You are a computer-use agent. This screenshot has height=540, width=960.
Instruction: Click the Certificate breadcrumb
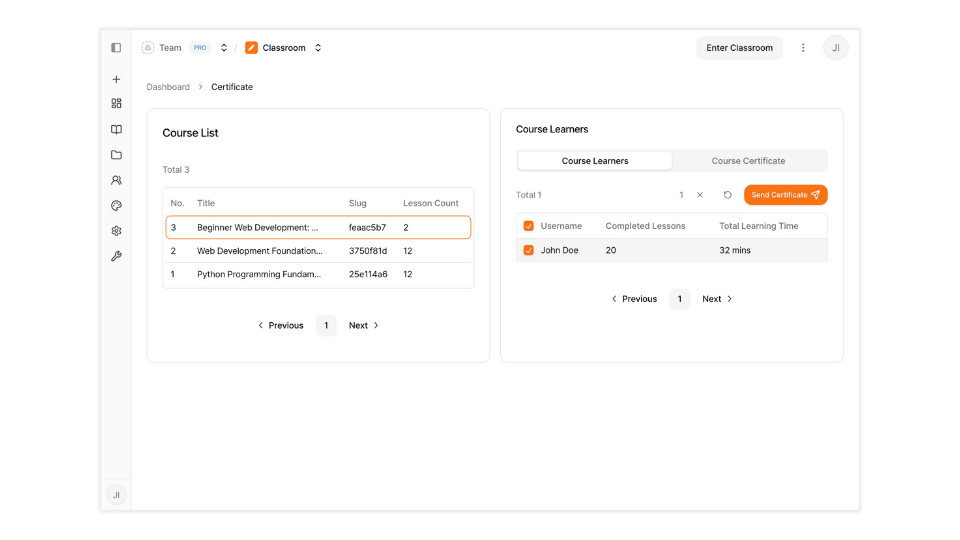231,87
